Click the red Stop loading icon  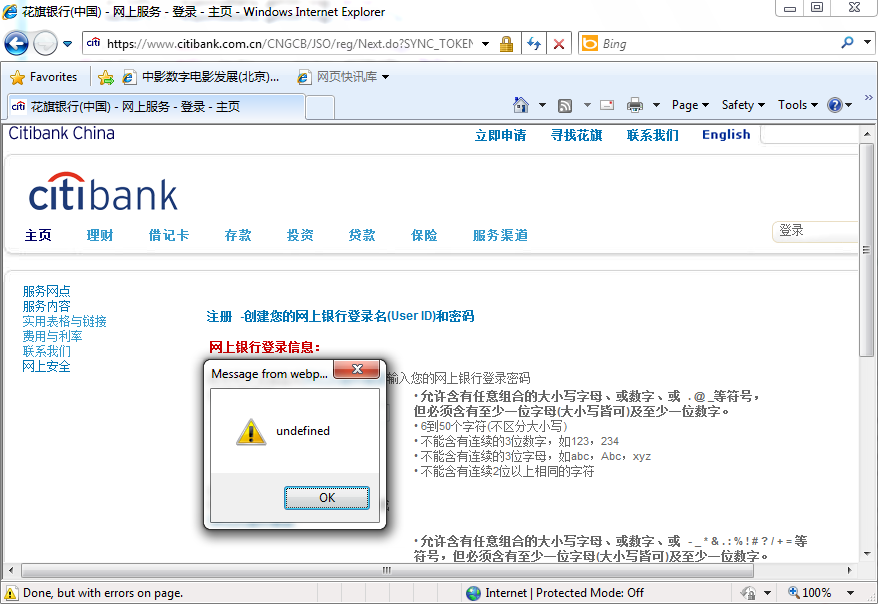click(x=558, y=44)
